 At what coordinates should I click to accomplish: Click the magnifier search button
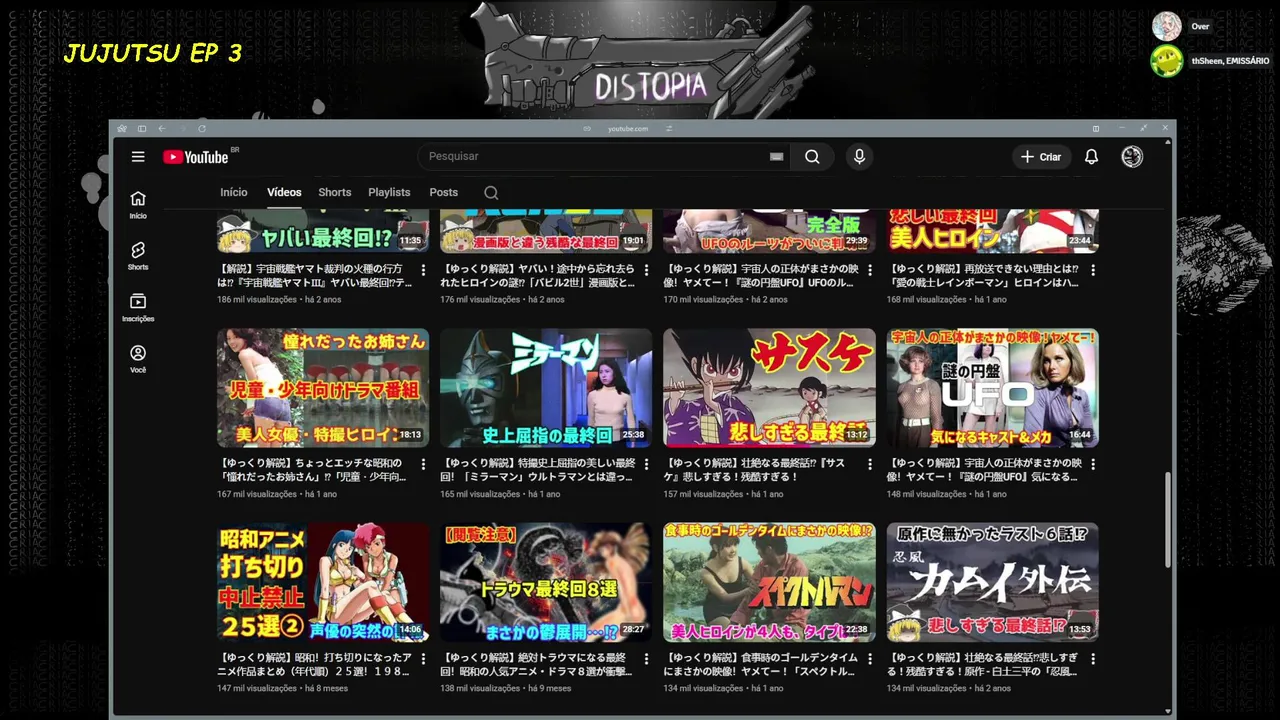(812, 156)
